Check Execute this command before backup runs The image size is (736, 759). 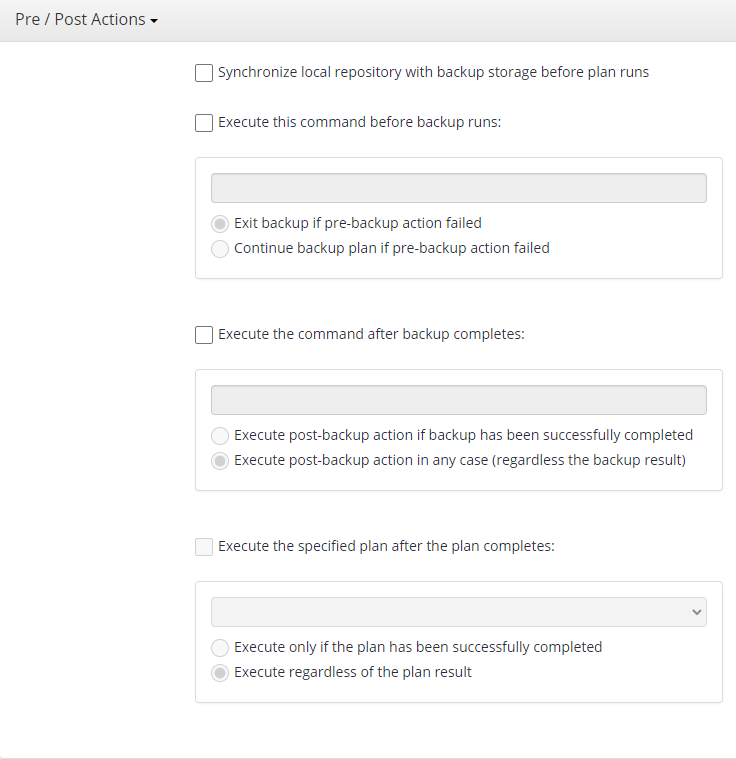(204, 123)
